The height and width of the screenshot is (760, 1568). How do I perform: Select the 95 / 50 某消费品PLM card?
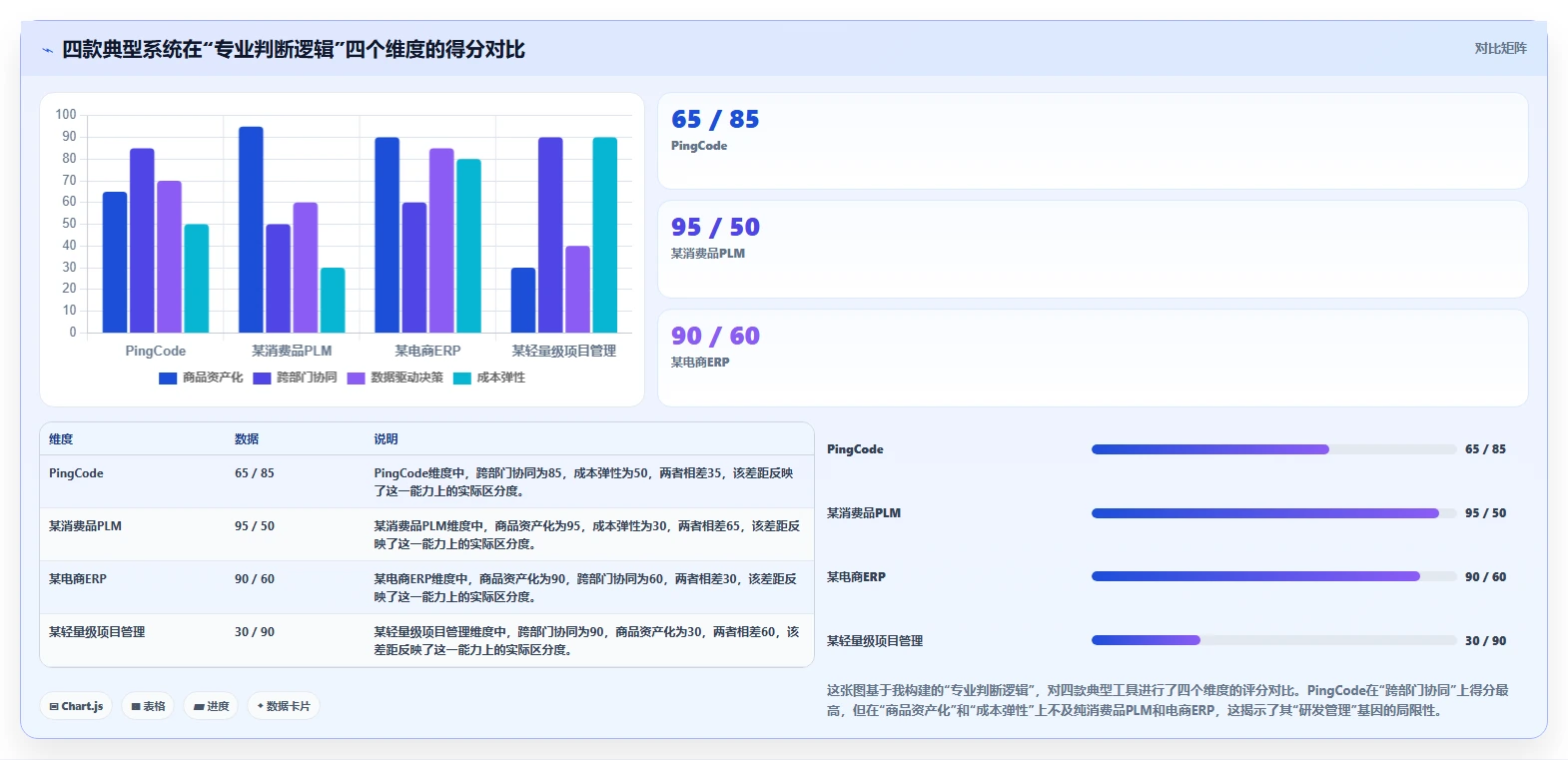pyautogui.click(x=1093, y=250)
